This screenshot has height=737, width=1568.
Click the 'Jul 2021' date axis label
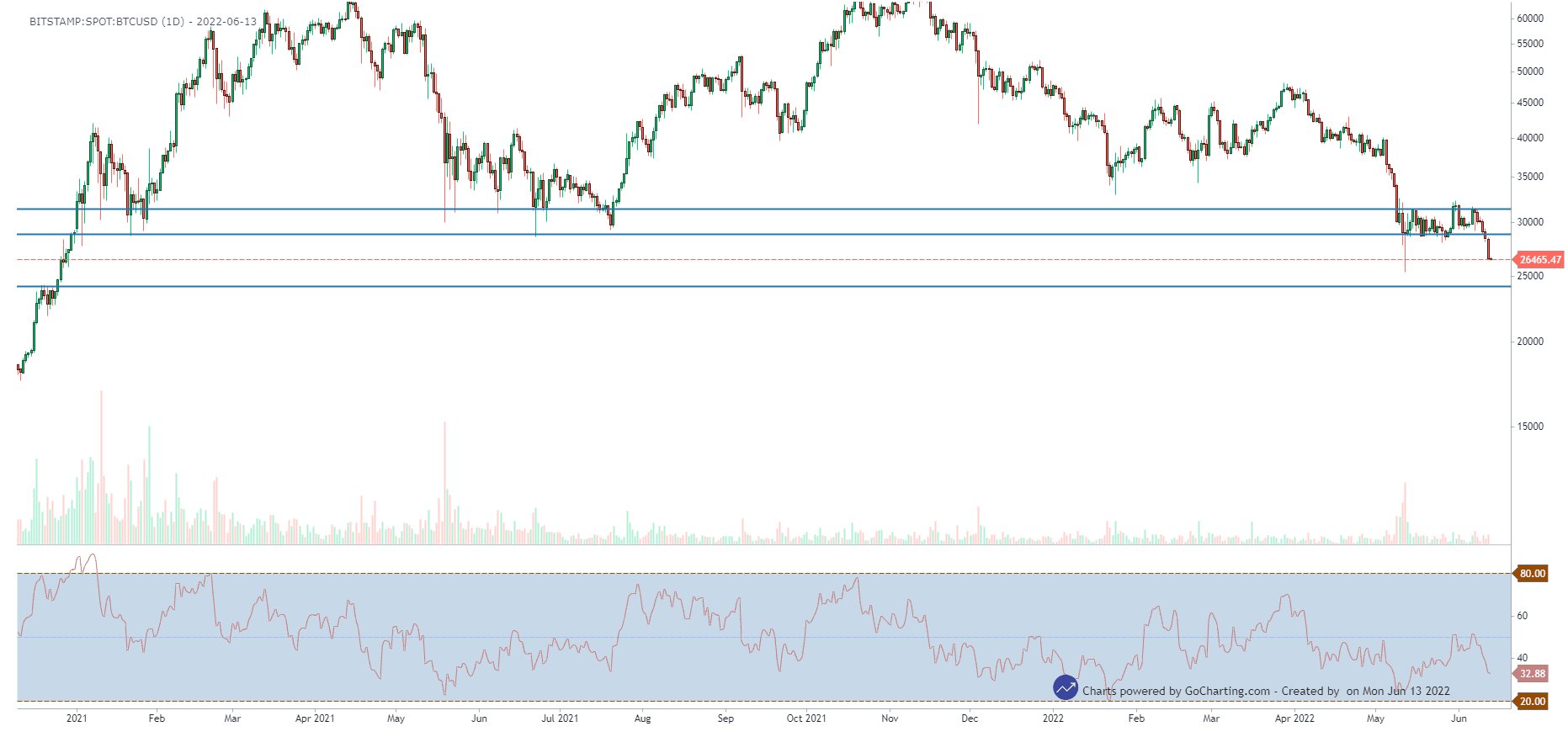(560, 718)
